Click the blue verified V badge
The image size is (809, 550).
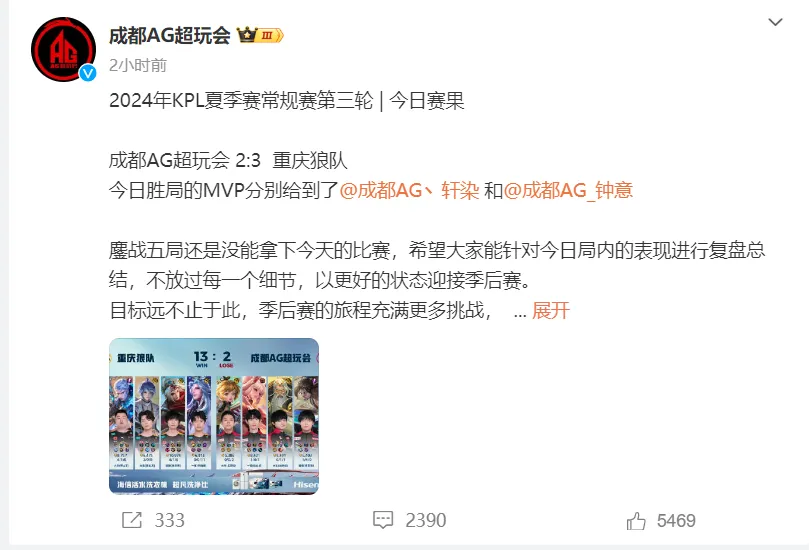pyautogui.click(x=88, y=73)
